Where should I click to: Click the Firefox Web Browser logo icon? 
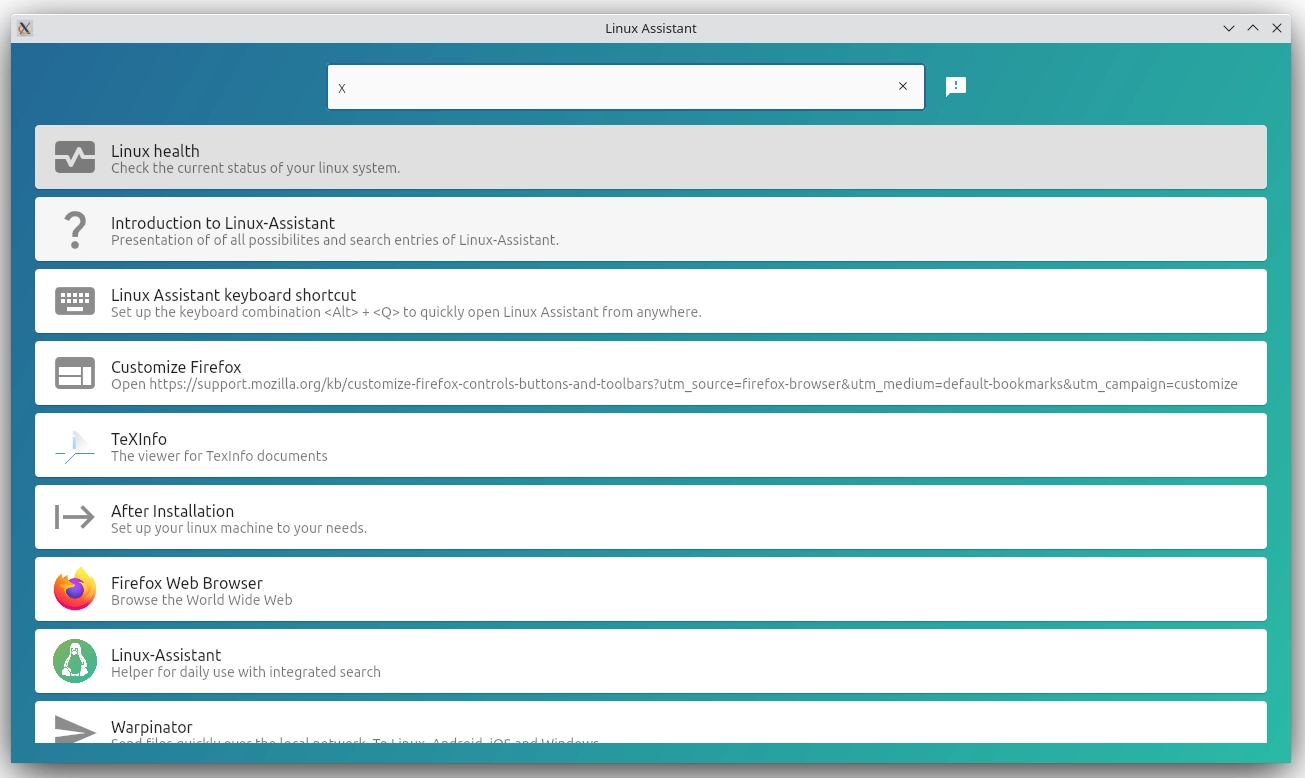(75, 589)
